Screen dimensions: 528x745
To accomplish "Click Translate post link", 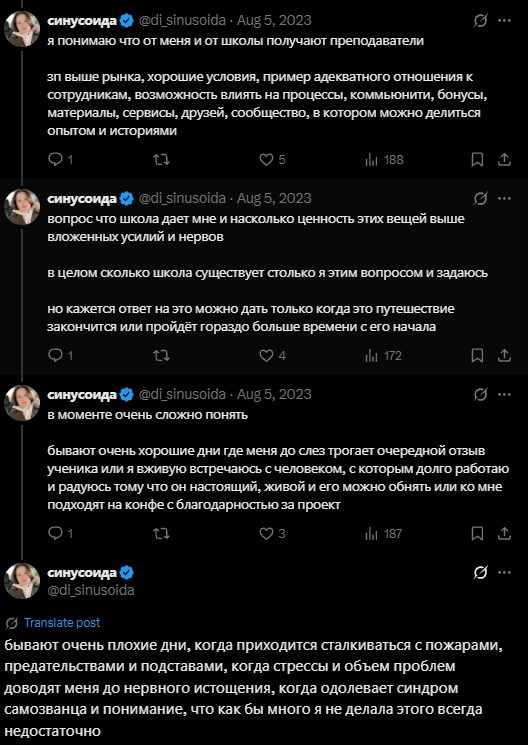I will click(x=62, y=623).
